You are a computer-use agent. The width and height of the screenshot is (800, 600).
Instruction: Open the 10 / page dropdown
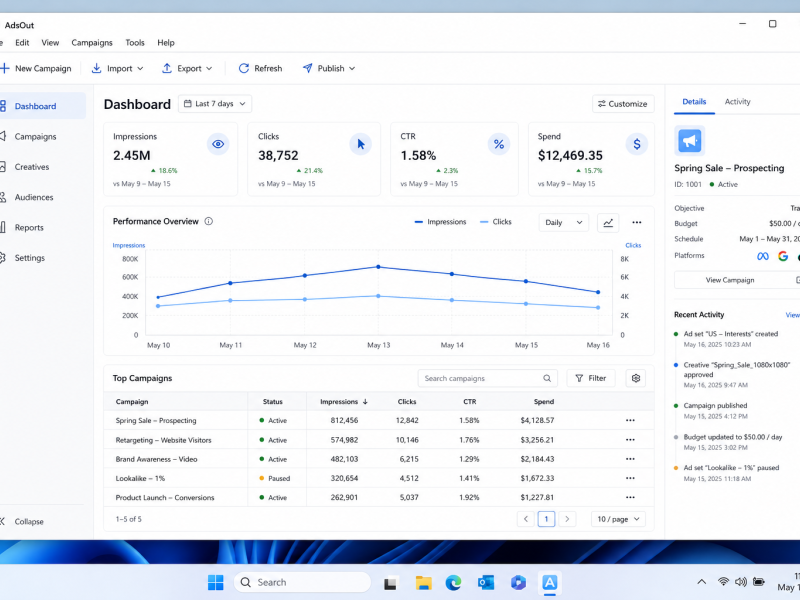pos(618,519)
